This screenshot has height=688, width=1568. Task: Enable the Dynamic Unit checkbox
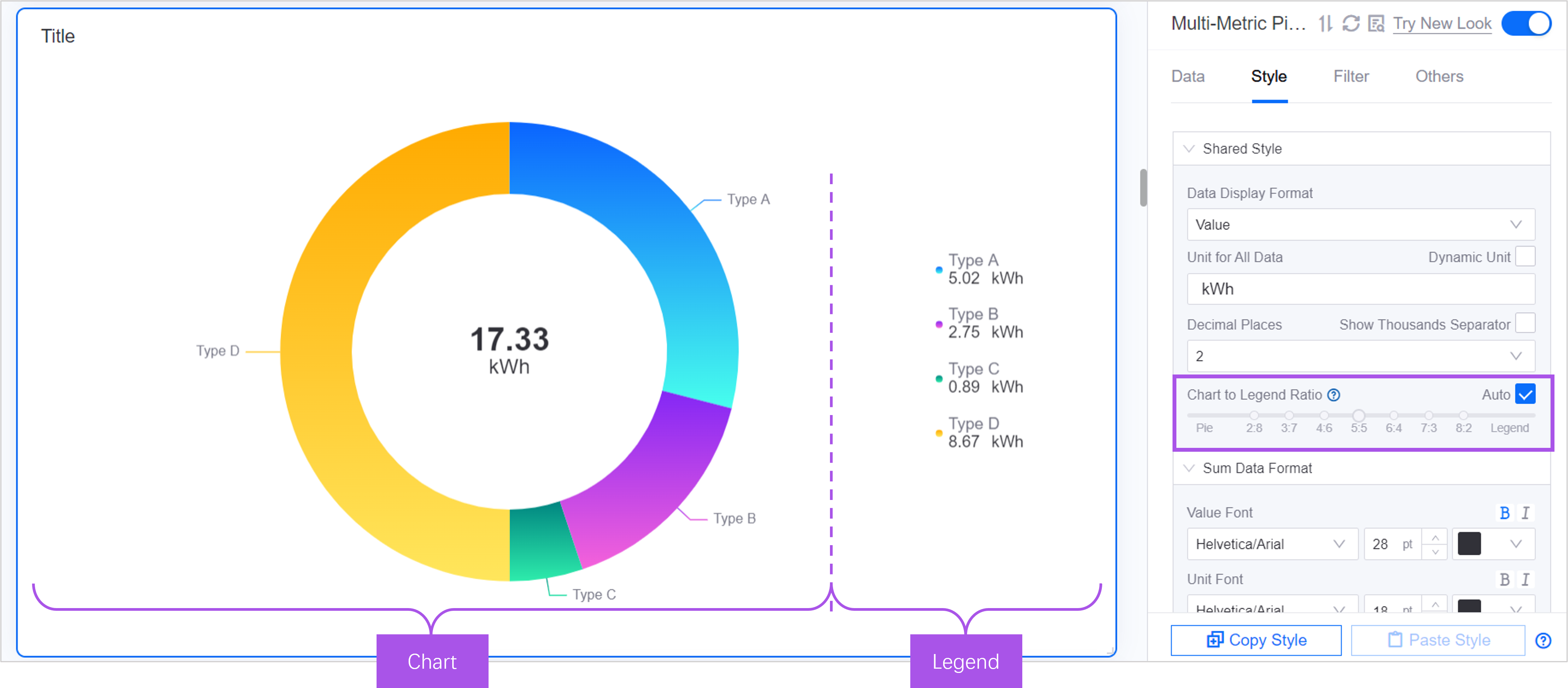1525,257
